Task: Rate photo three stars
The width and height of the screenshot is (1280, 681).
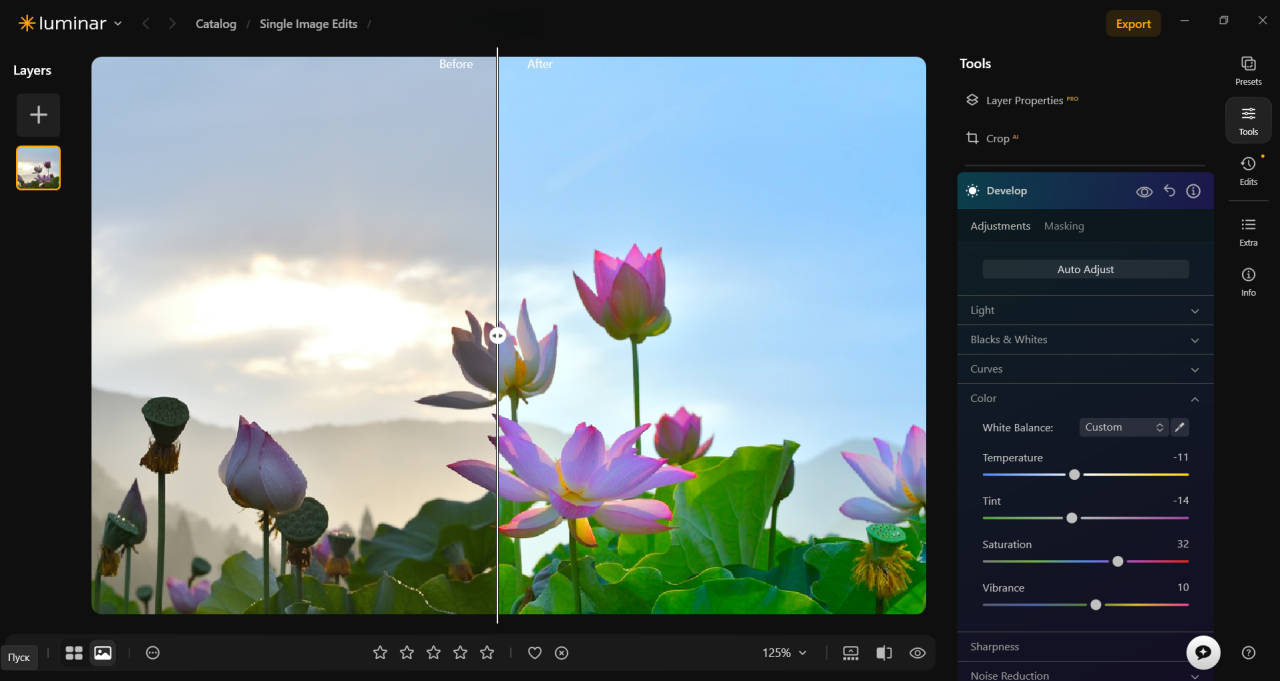Action: (x=433, y=653)
